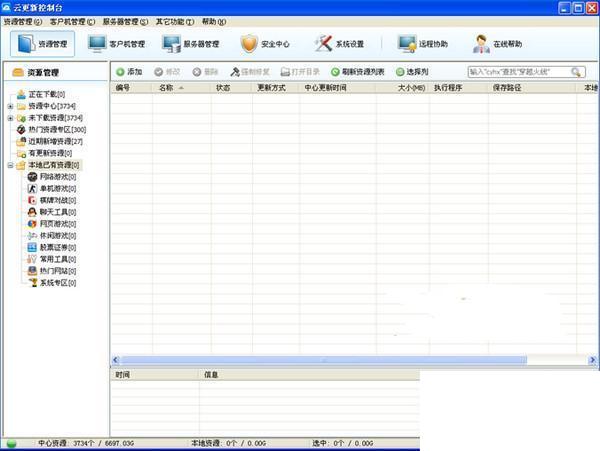Click the green 添加 button
The width and height of the screenshot is (600, 451).
click(129, 72)
